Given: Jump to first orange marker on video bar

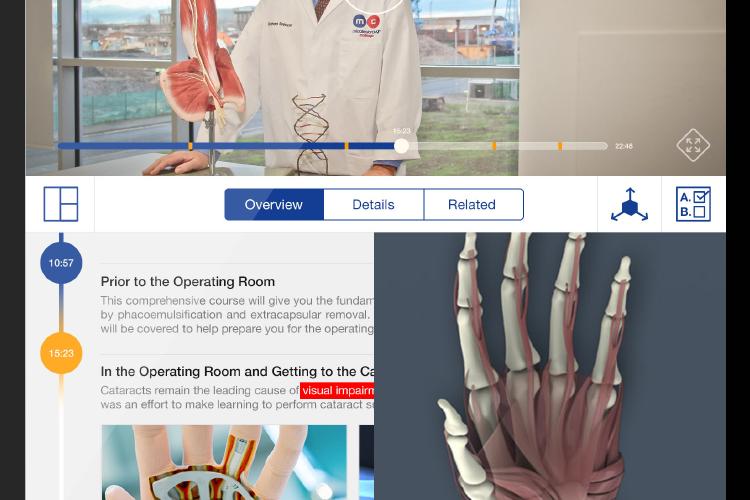Looking at the screenshot, I should pyautogui.click(x=190, y=146).
